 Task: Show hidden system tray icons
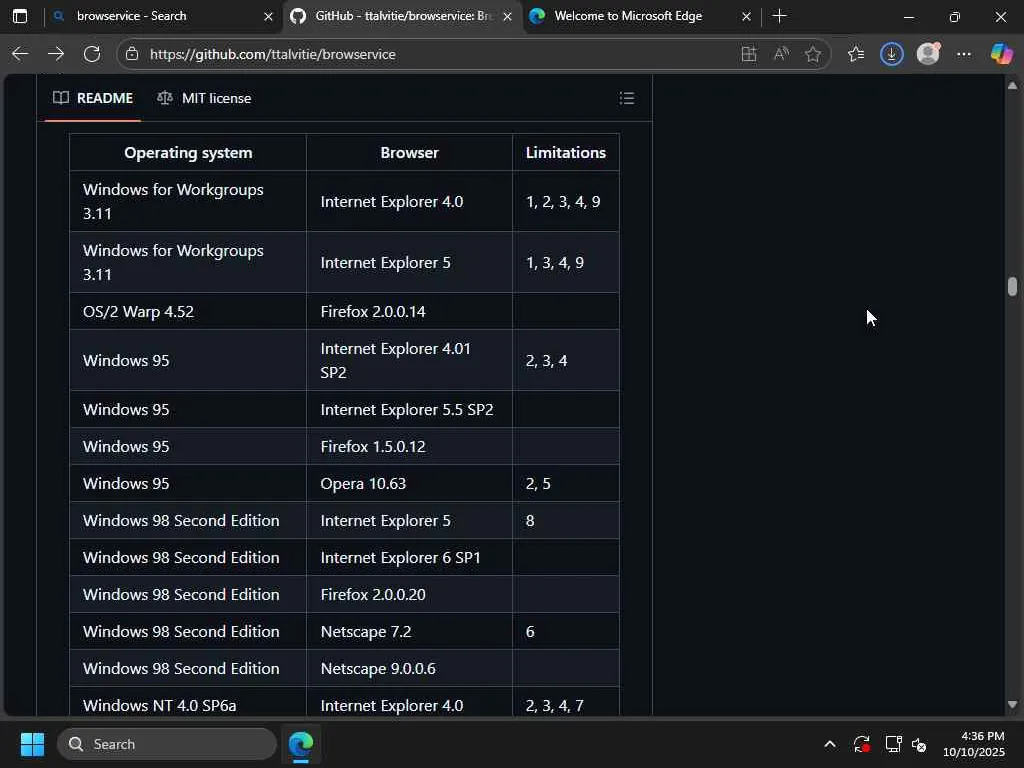829,744
